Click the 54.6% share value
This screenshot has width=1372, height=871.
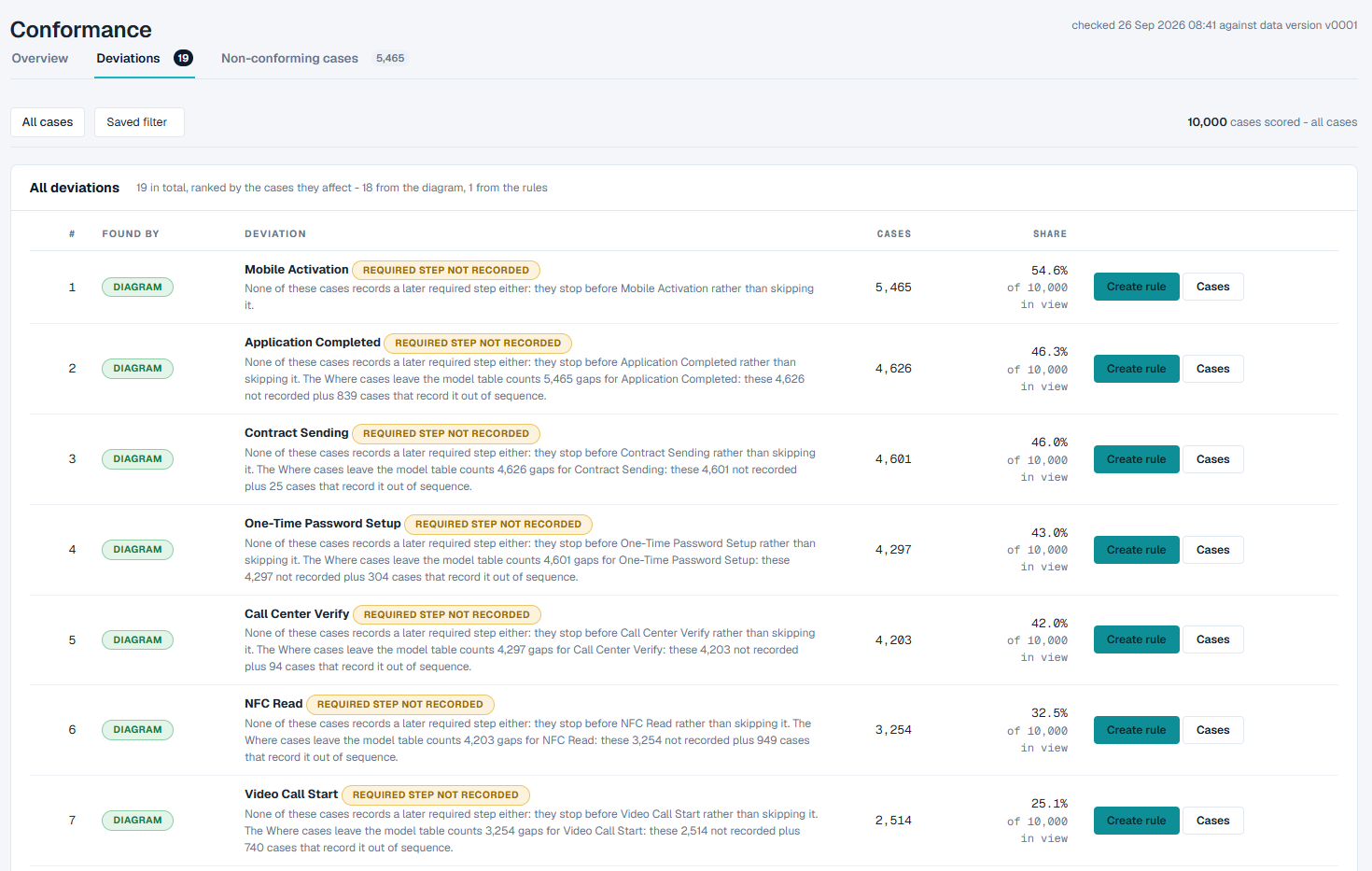pos(1049,271)
